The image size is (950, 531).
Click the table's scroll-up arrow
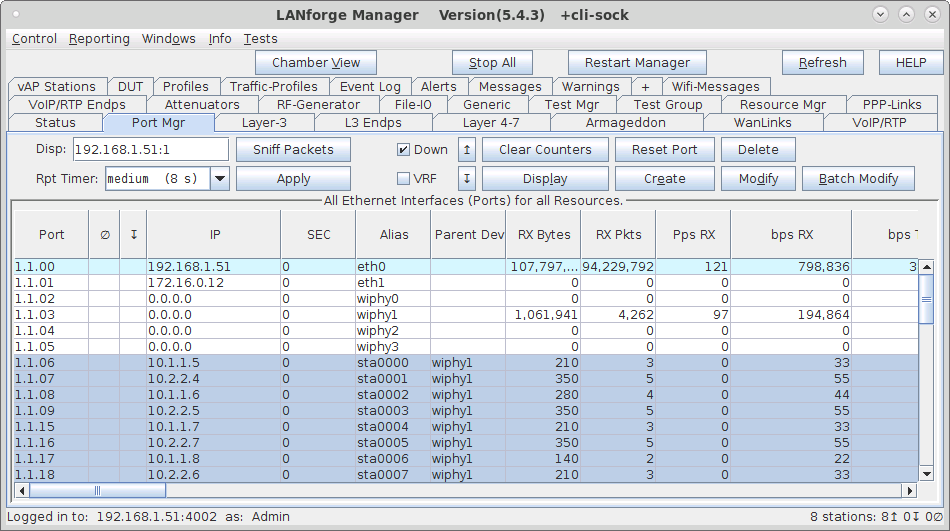[926, 267]
